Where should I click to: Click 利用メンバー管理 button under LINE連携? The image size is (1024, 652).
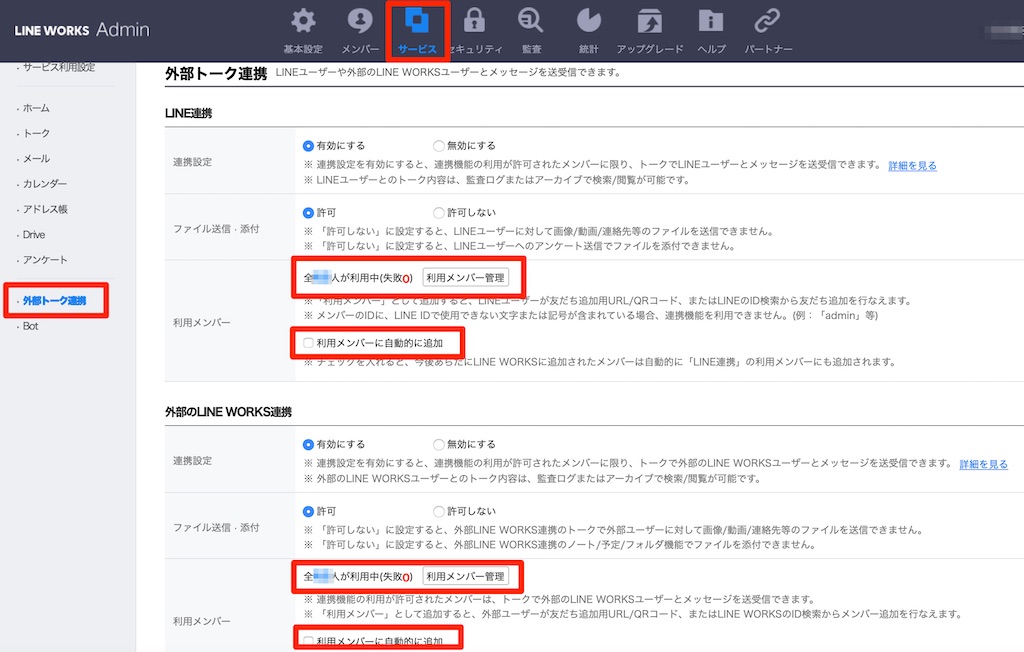pyautogui.click(x=464, y=278)
